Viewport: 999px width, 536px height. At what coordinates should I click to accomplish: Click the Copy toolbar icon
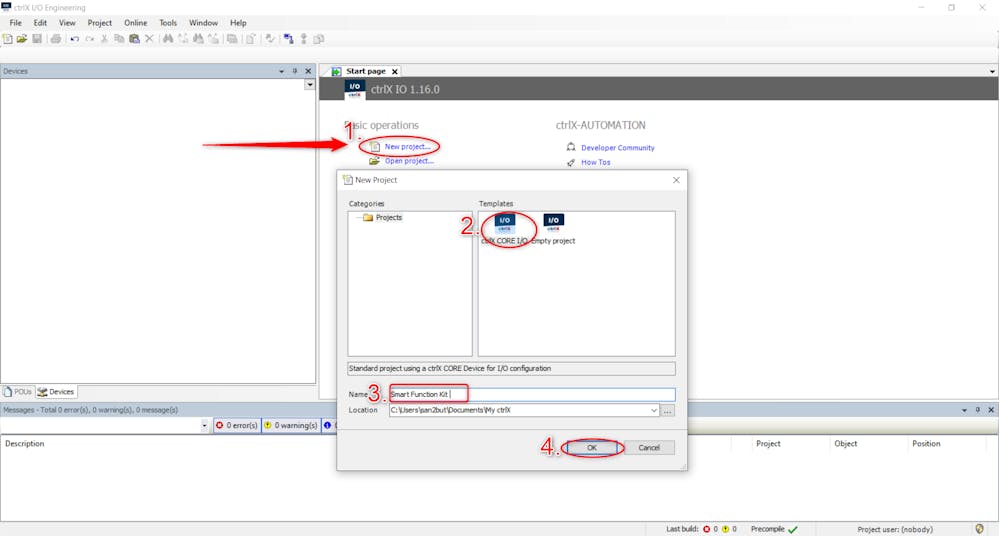(x=119, y=39)
